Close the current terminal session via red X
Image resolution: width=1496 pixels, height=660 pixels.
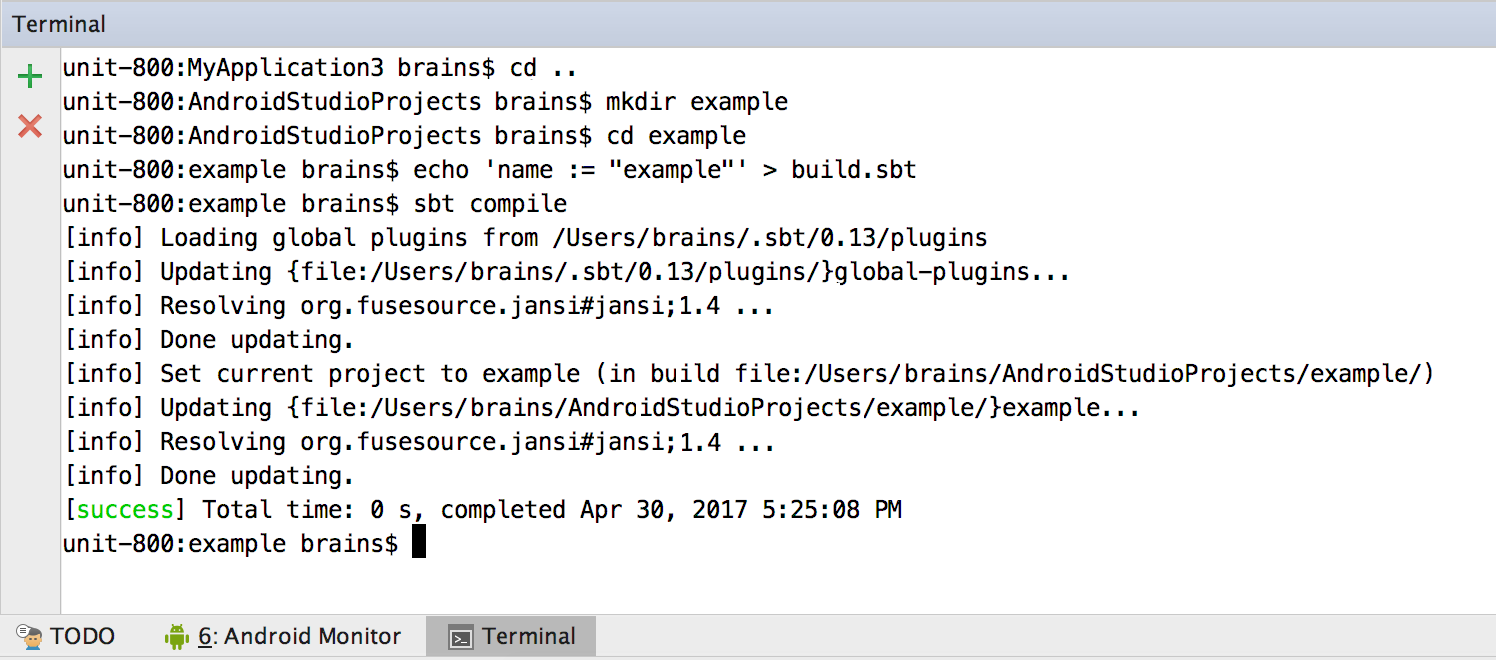point(29,126)
